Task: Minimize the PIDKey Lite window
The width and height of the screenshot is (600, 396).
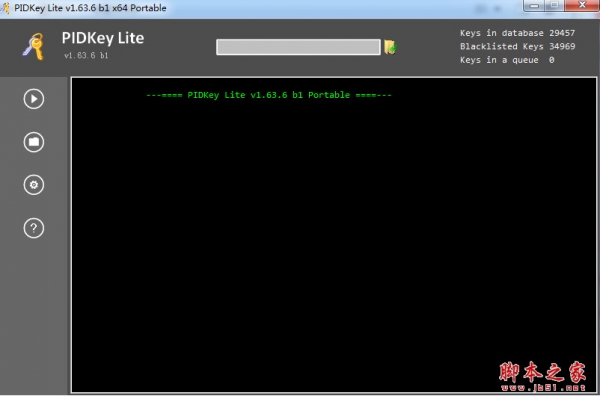Action: click(x=535, y=5)
